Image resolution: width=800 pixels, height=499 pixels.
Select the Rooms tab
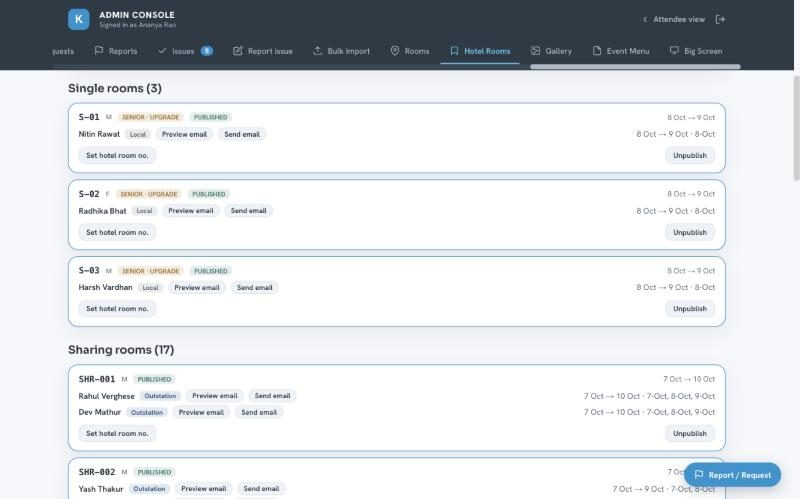(x=410, y=51)
